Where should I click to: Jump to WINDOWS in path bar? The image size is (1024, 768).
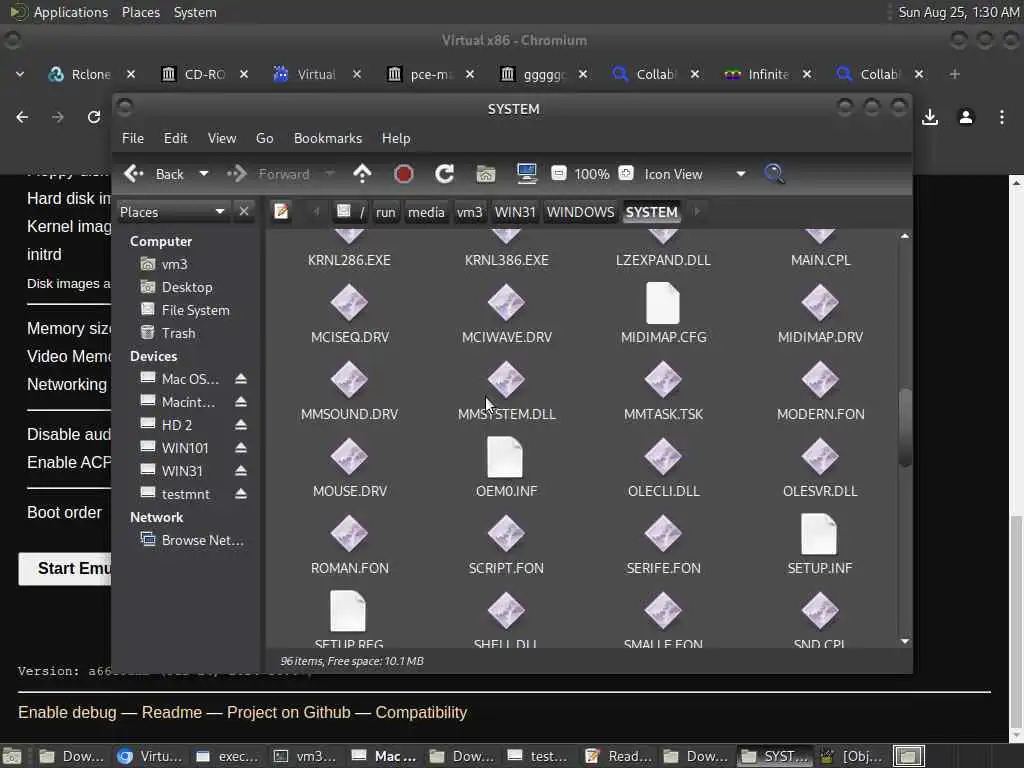581,212
